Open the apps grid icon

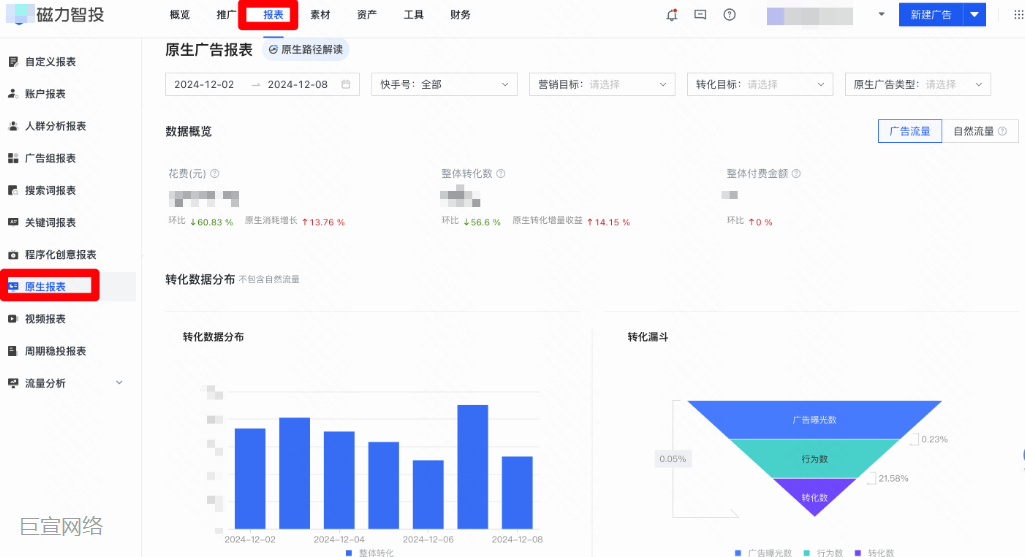tap(1018, 14)
